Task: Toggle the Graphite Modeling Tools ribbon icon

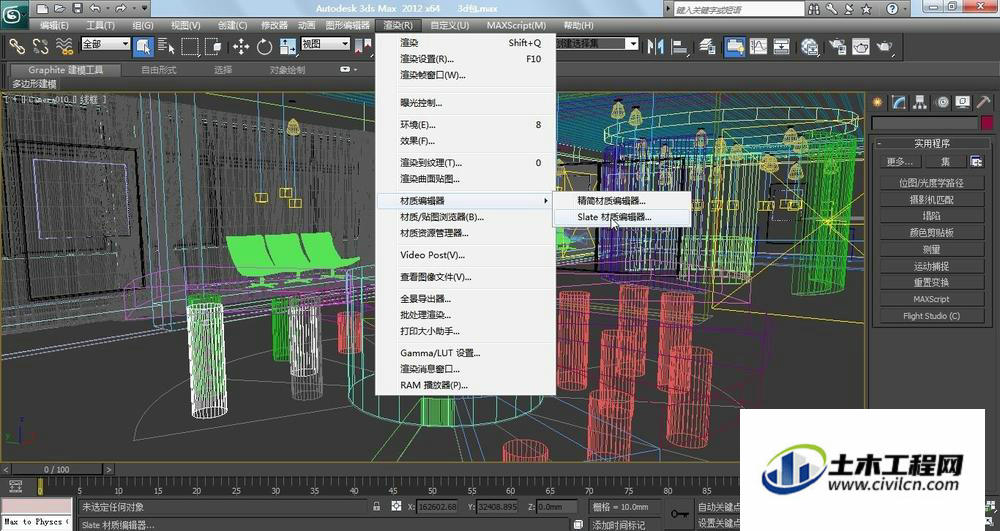Action: (x=735, y=47)
